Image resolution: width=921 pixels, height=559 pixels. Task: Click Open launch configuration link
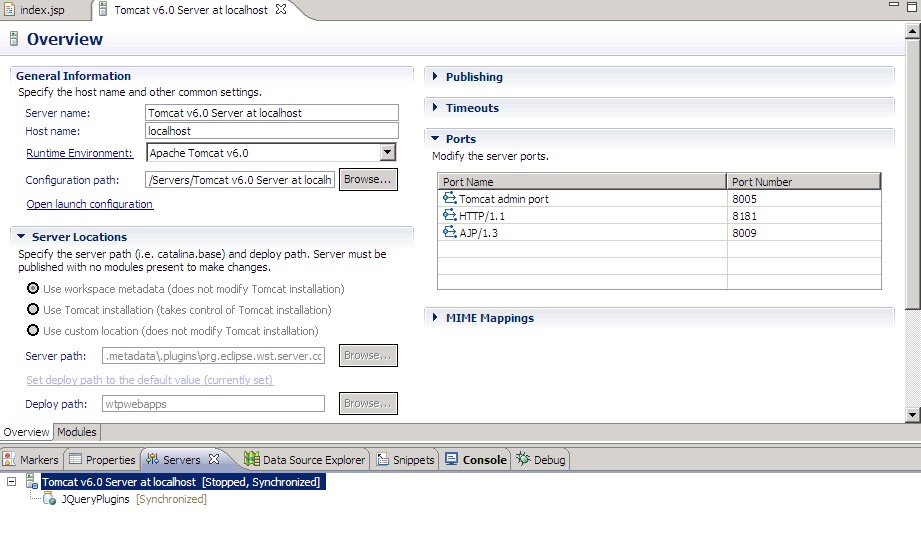point(90,204)
